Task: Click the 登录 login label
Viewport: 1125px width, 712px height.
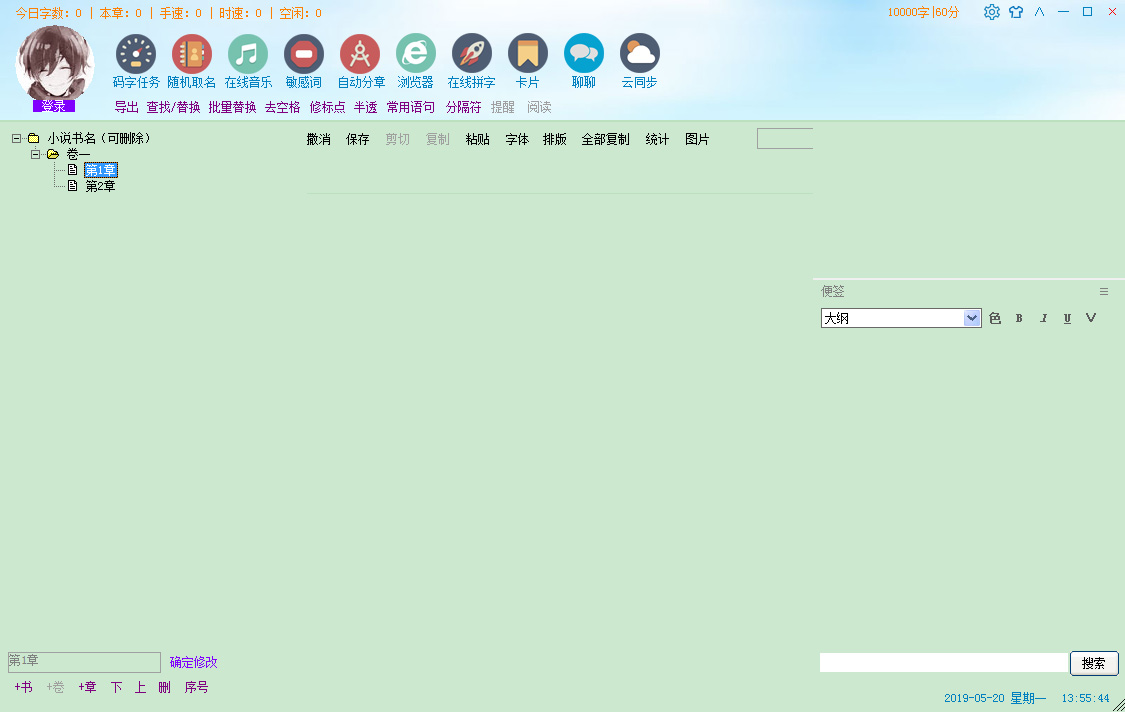Action: click(x=54, y=106)
